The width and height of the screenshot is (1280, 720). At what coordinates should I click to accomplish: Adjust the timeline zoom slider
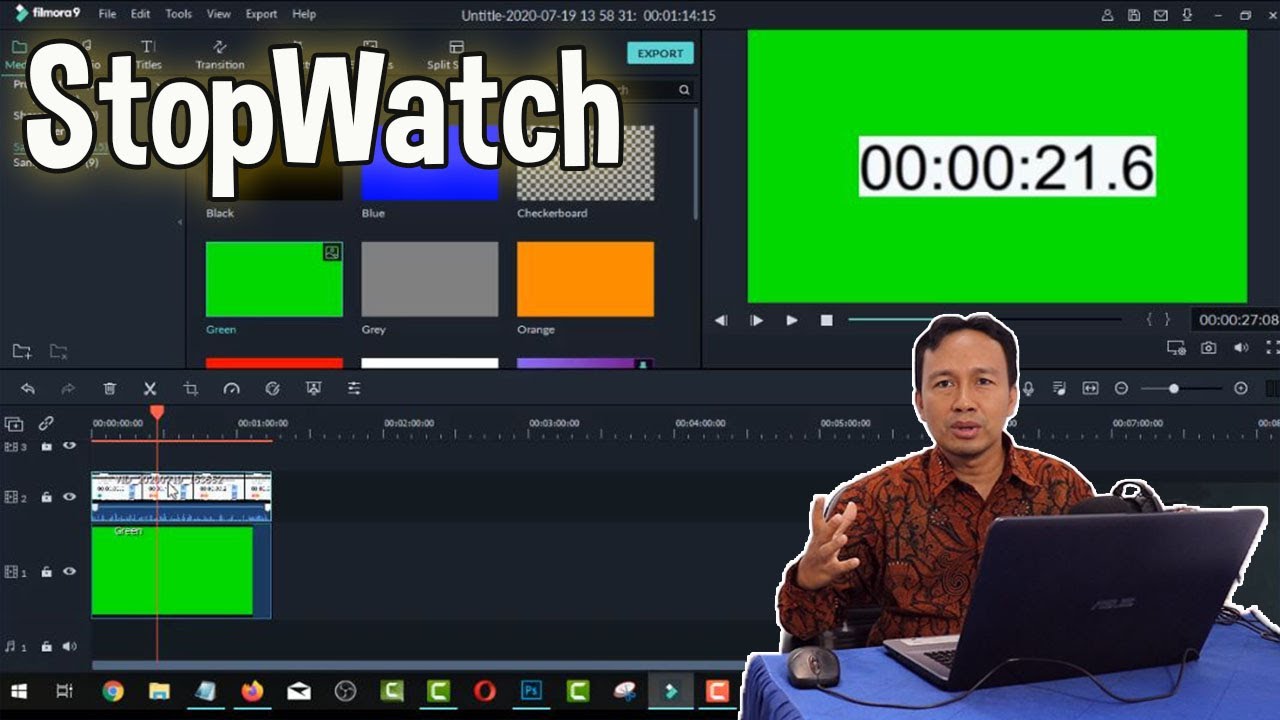point(1181,389)
